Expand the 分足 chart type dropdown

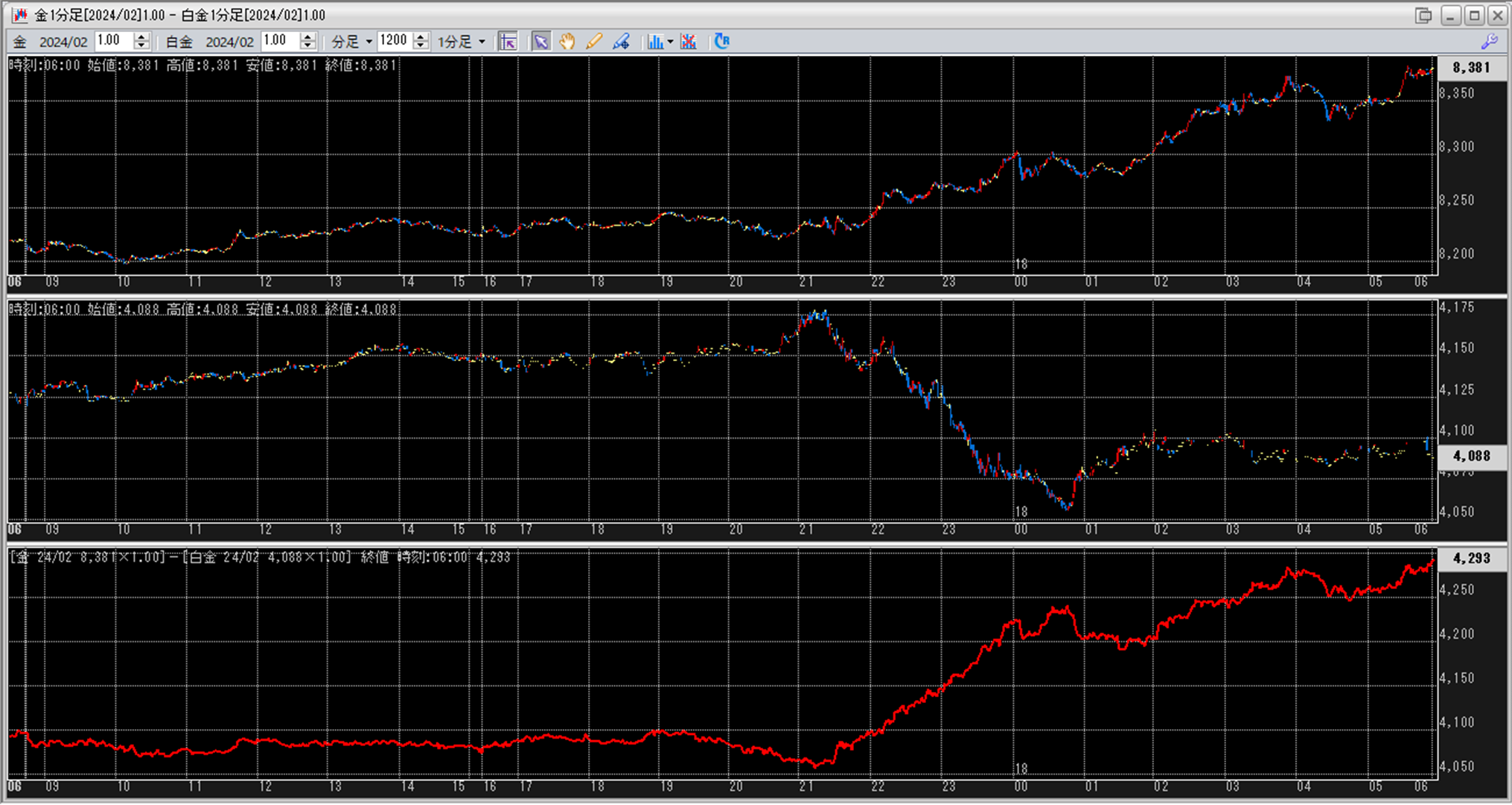coord(351,42)
